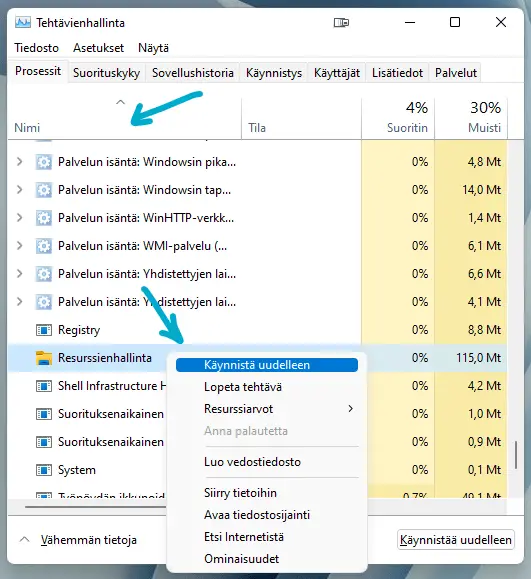Click the Shell Infrastructure process icon
This screenshot has width=531, height=579.
point(44,386)
